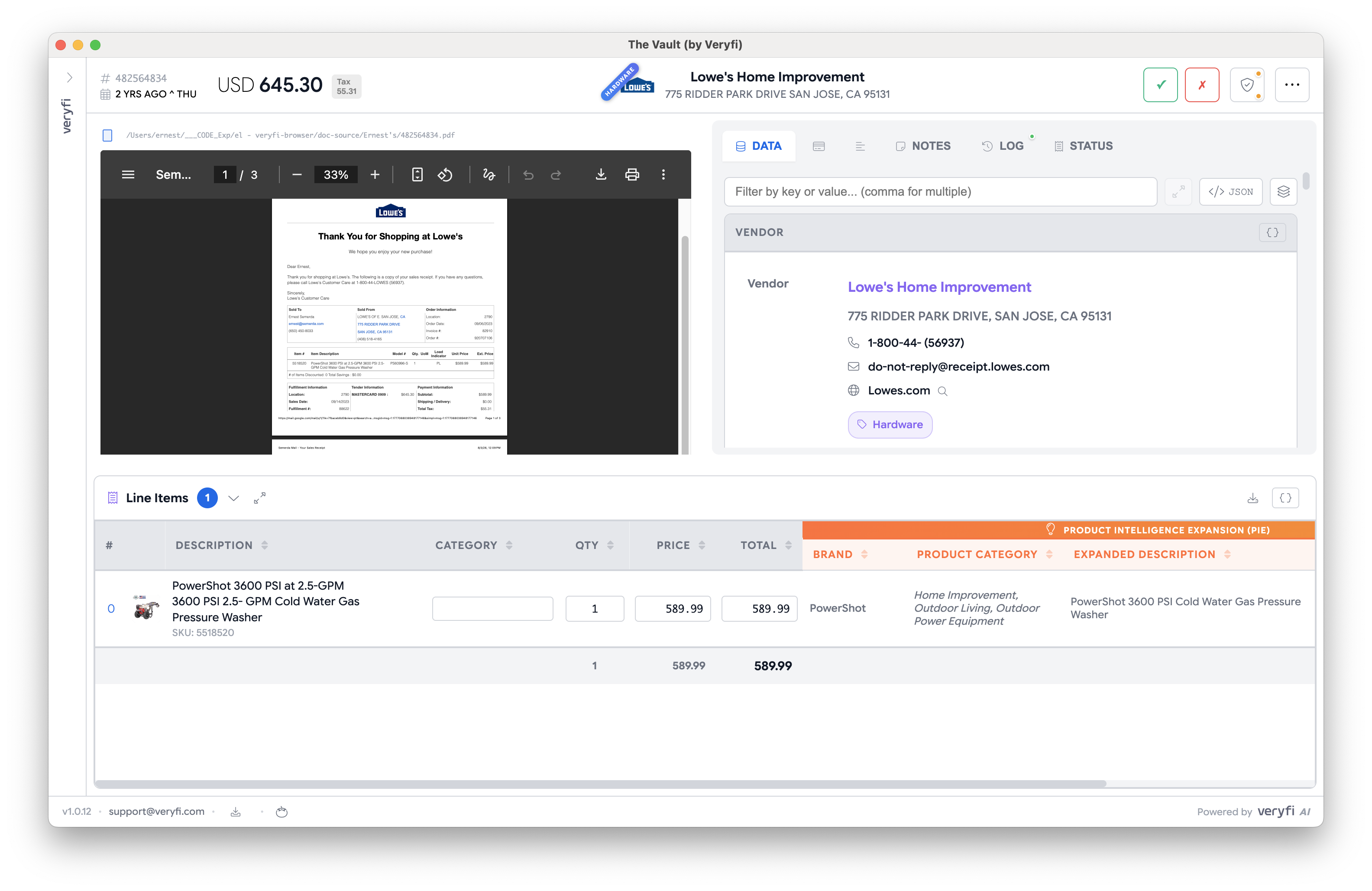The image size is (1372, 891).
Task: Expand the veryfi sidebar chevron
Action: [x=69, y=77]
